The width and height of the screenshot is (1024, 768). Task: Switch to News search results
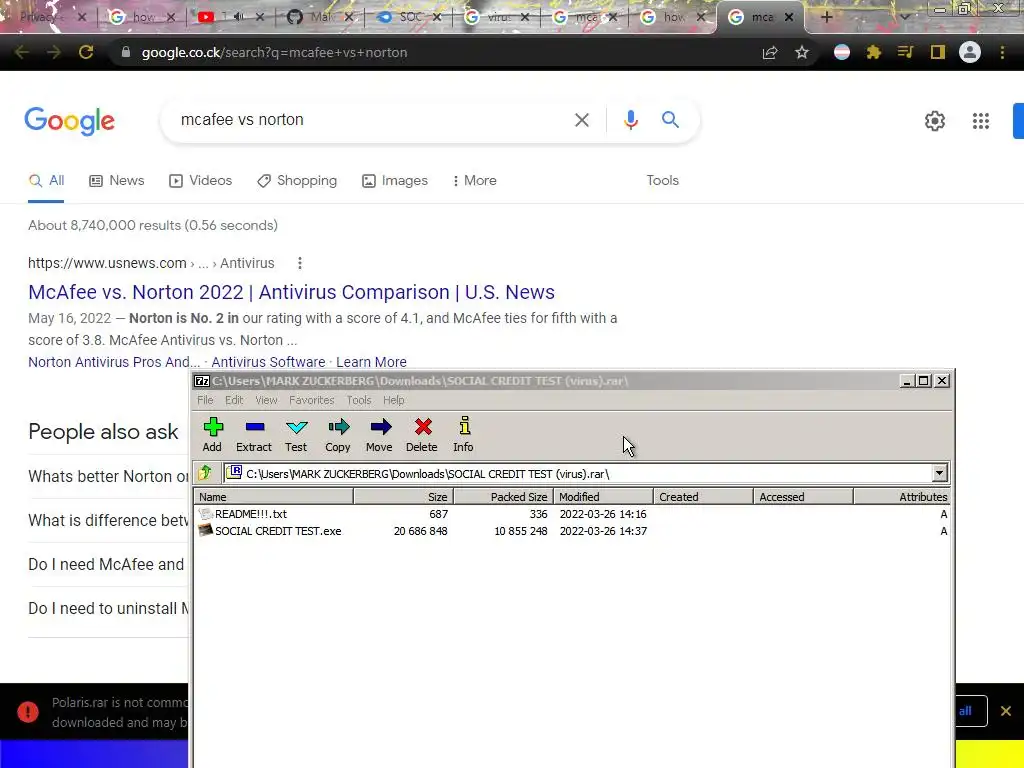coord(116,180)
